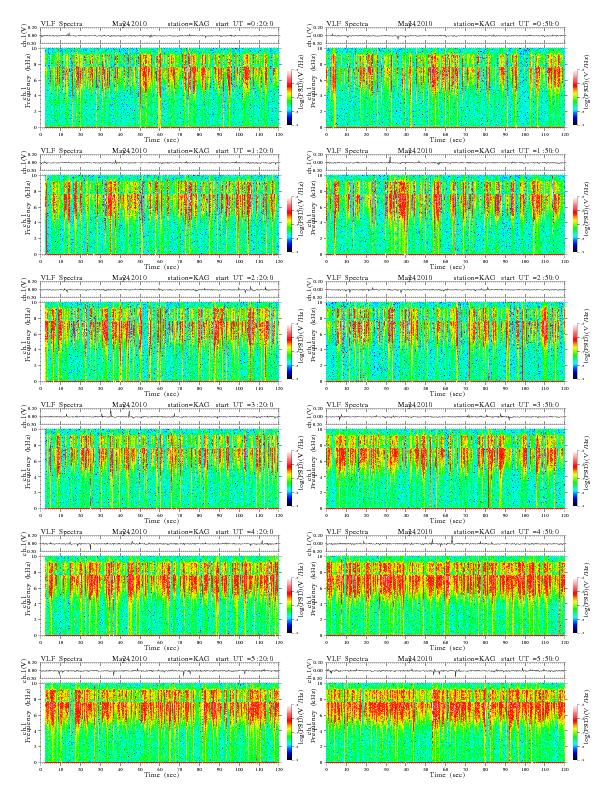Viewport: 612px width, 792px height.
Task: Open the spectrogram for start UT 2:50:0
Action: [x=445, y=342]
